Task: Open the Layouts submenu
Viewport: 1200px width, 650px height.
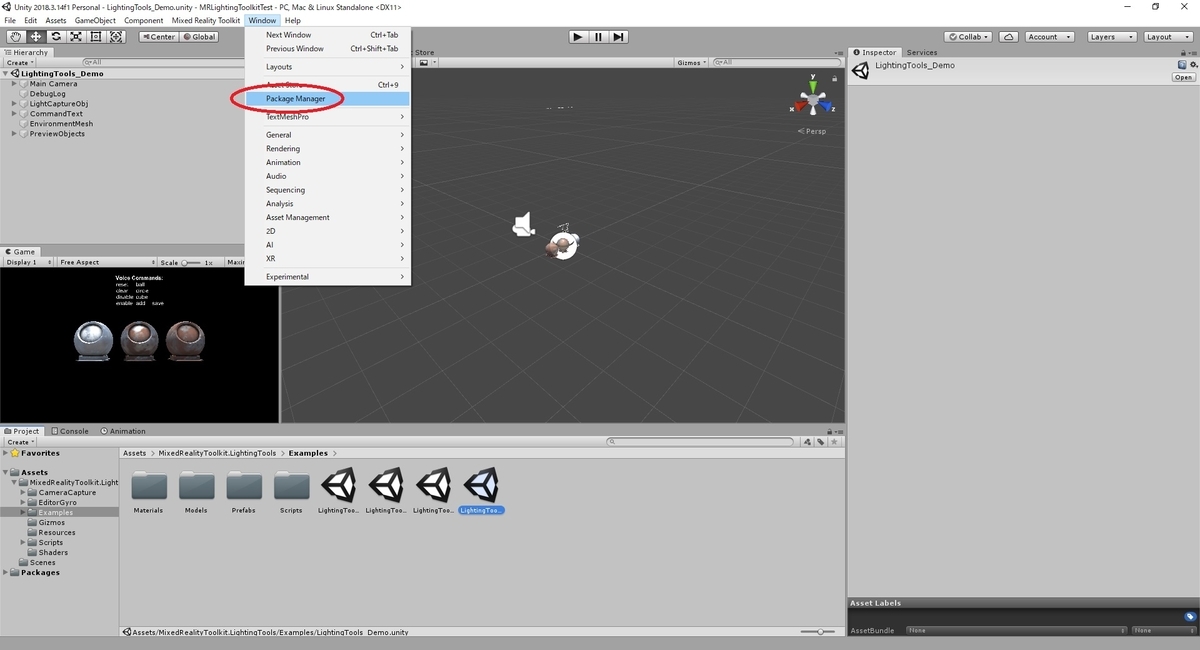Action: [x=328, y=67]
